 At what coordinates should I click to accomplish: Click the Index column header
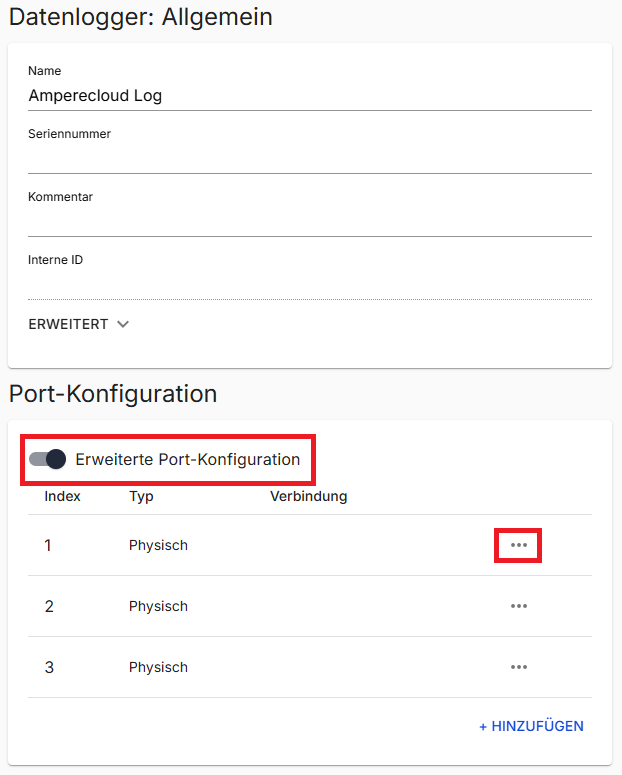click(62, 496)
